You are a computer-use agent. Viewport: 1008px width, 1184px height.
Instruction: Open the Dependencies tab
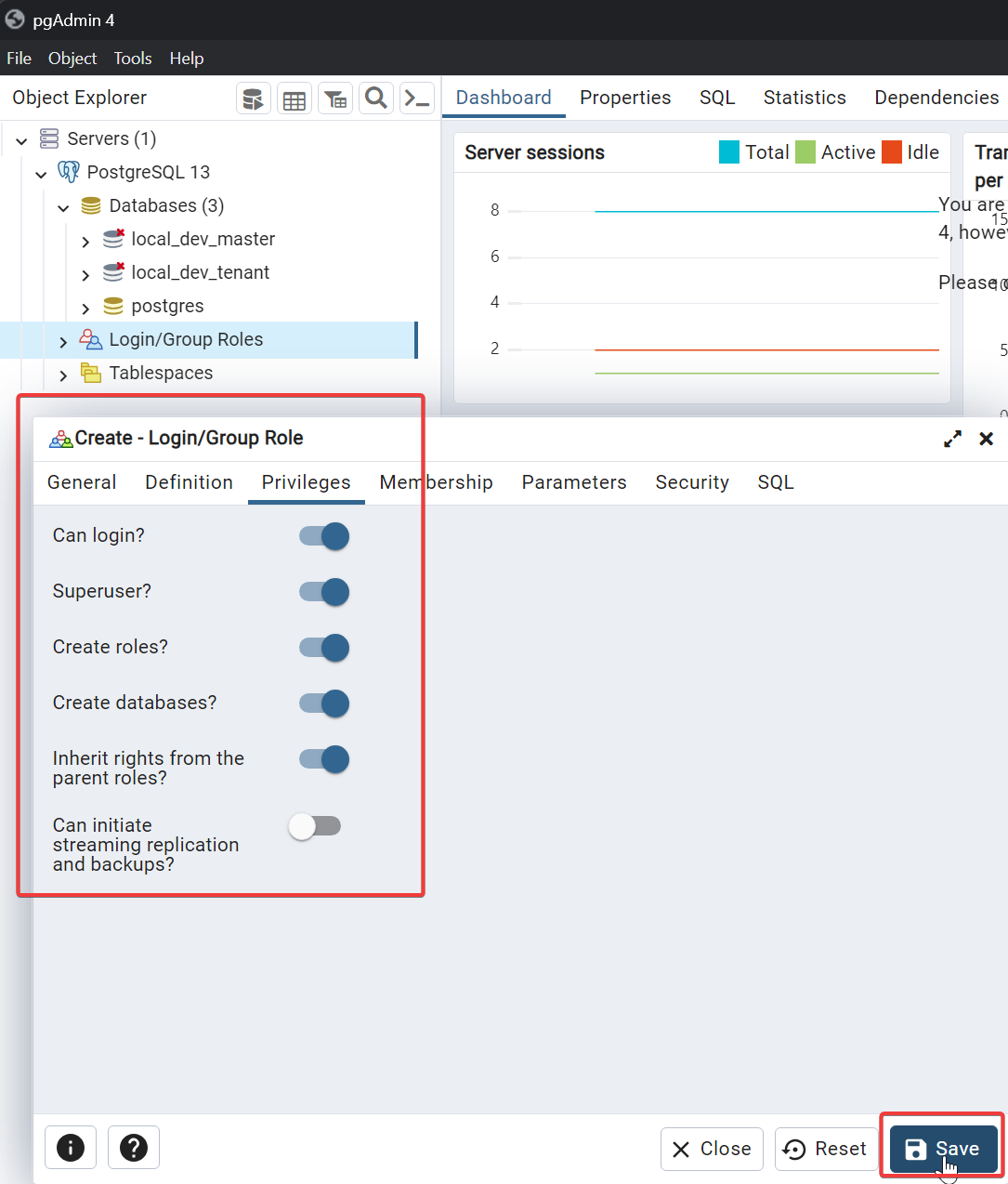point(936,98)
